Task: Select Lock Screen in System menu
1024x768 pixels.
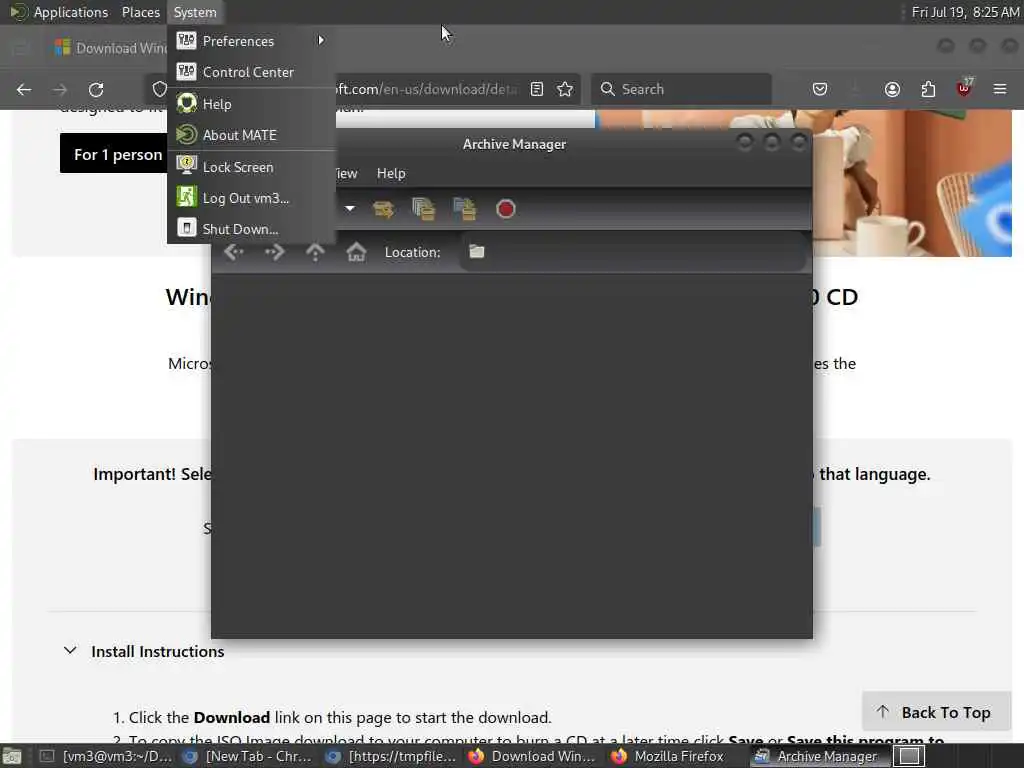Action: (251, 167)
